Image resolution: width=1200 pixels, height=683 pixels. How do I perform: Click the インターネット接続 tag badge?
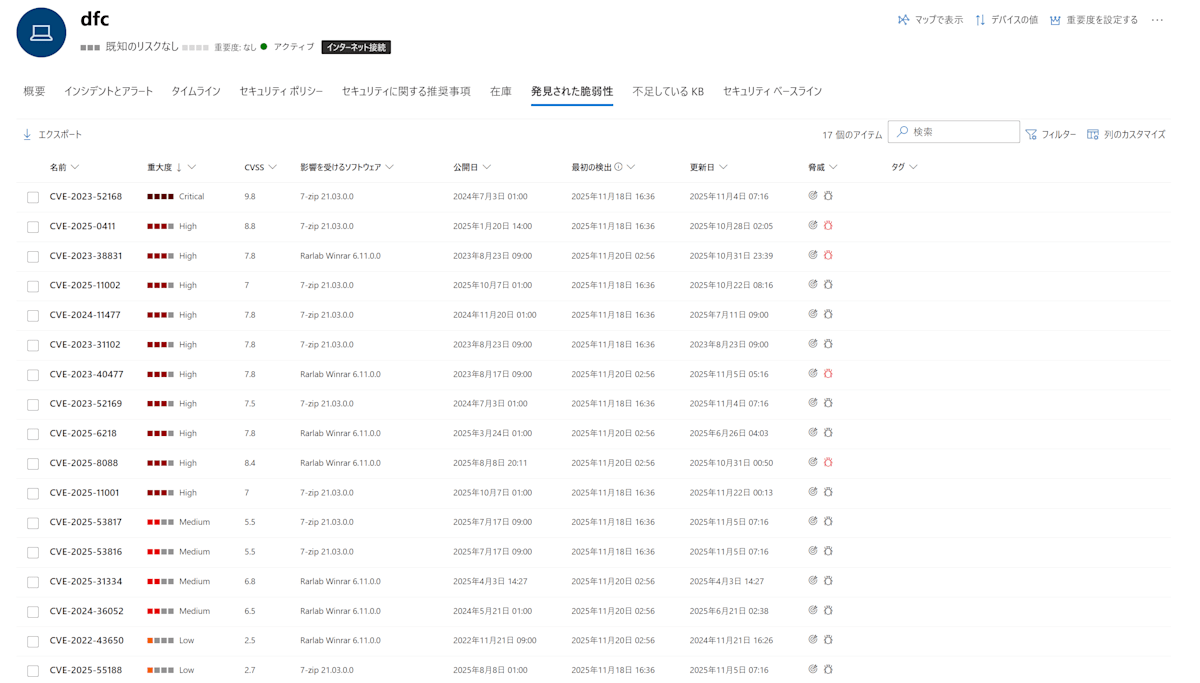(x=356, y=47)
